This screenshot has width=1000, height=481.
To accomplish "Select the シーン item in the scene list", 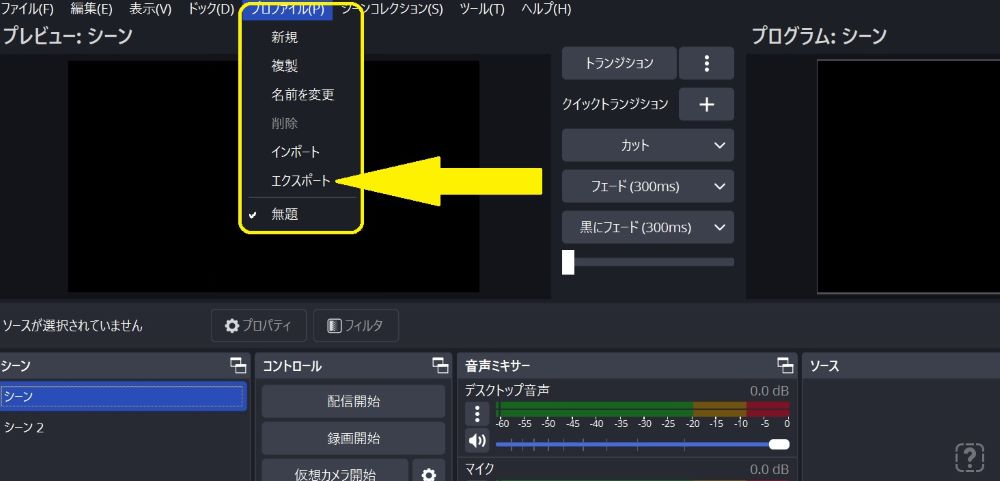I will (123, 397).
